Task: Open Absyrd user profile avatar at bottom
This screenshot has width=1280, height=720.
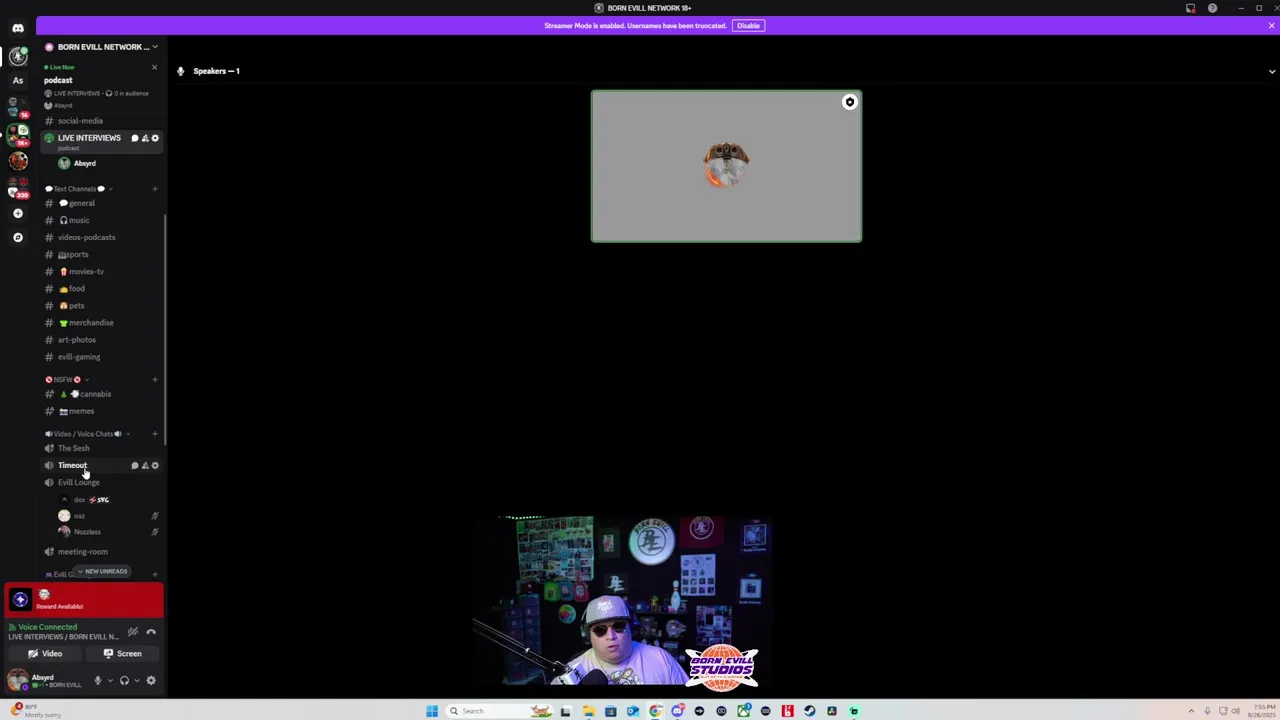Action: [17, 680]
